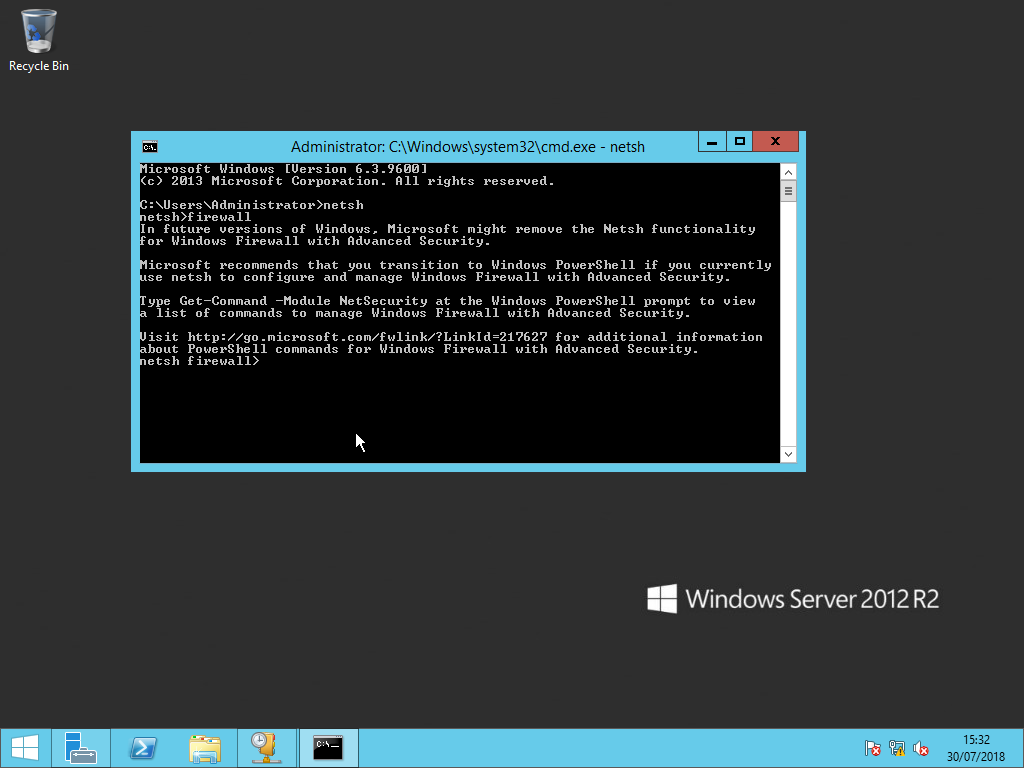Open Action Center flag tray icon
The width and height of the screenshot is (1024, 768).
tap(872, 748)
